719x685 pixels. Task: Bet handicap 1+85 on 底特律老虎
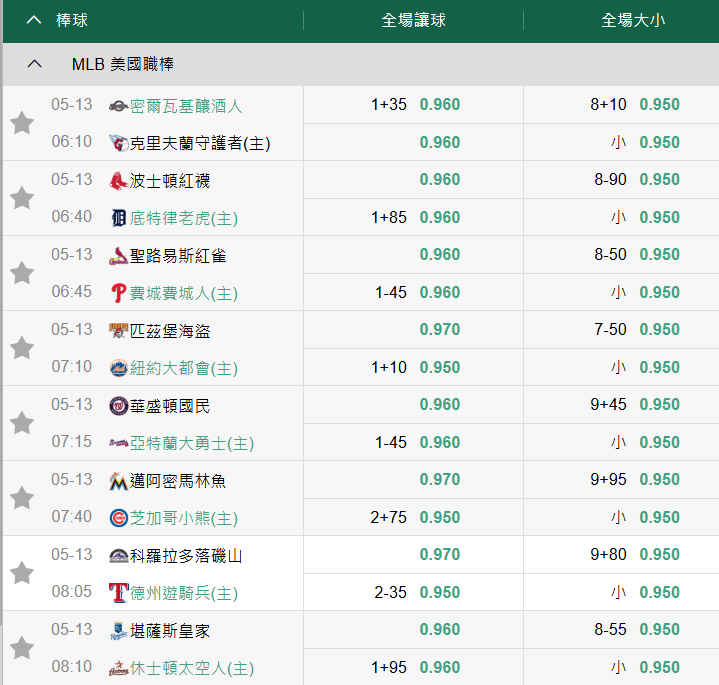[x=413, y=217]
